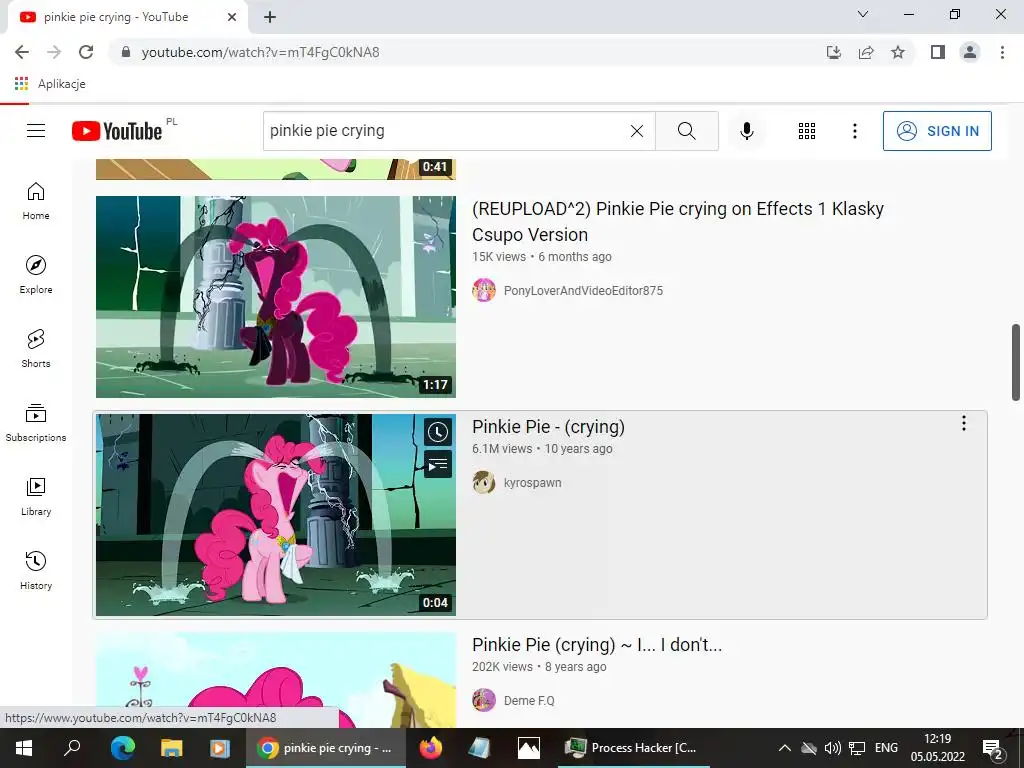Open Windows taskbar search
Image resolution: width=1024 pixels, height=768 pixels.
tap(72, 748)
